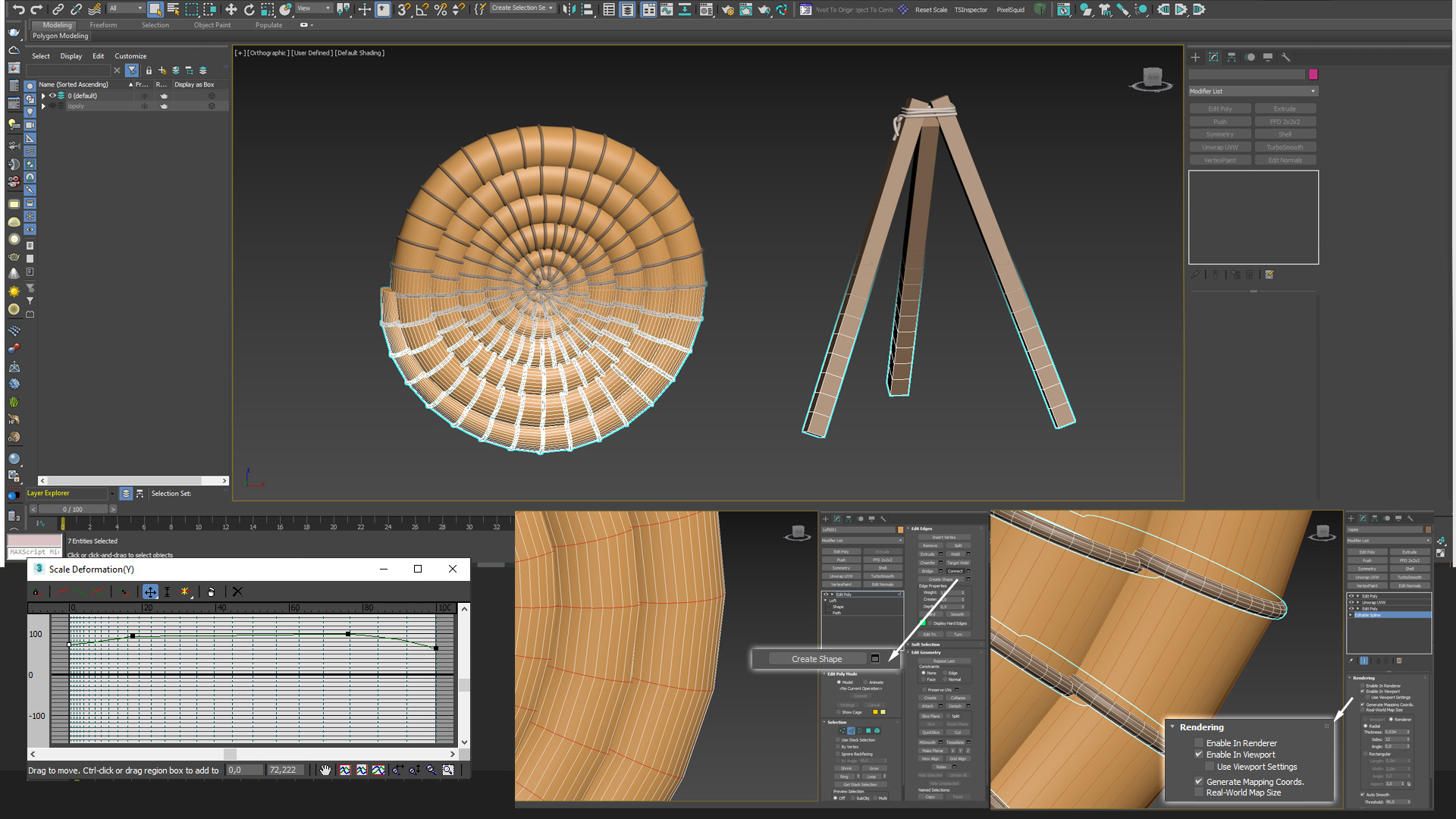This screenshot has height=819, width=1456.
Task: Toggle Real-World Map Size checkbox
Action: pos(1199,792)
